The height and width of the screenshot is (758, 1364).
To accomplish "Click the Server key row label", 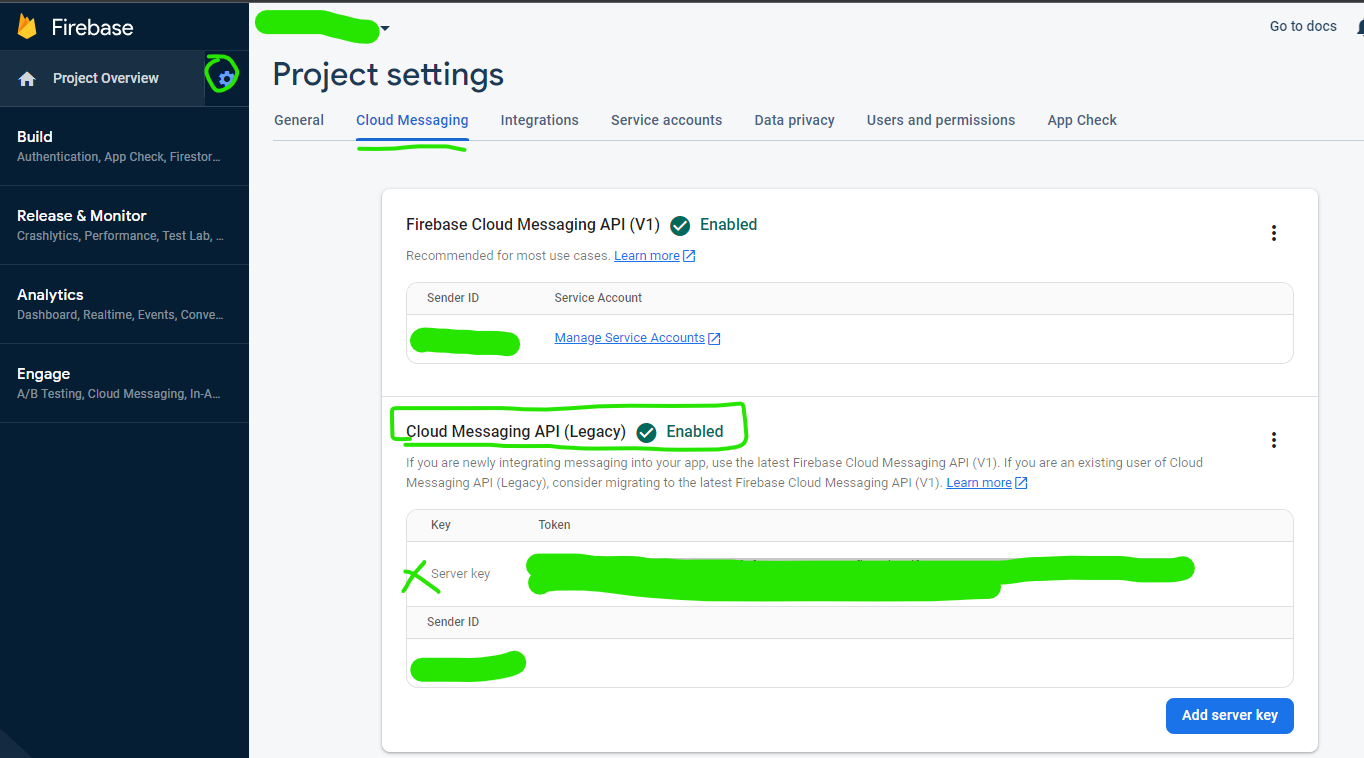I will coord(460,574).
